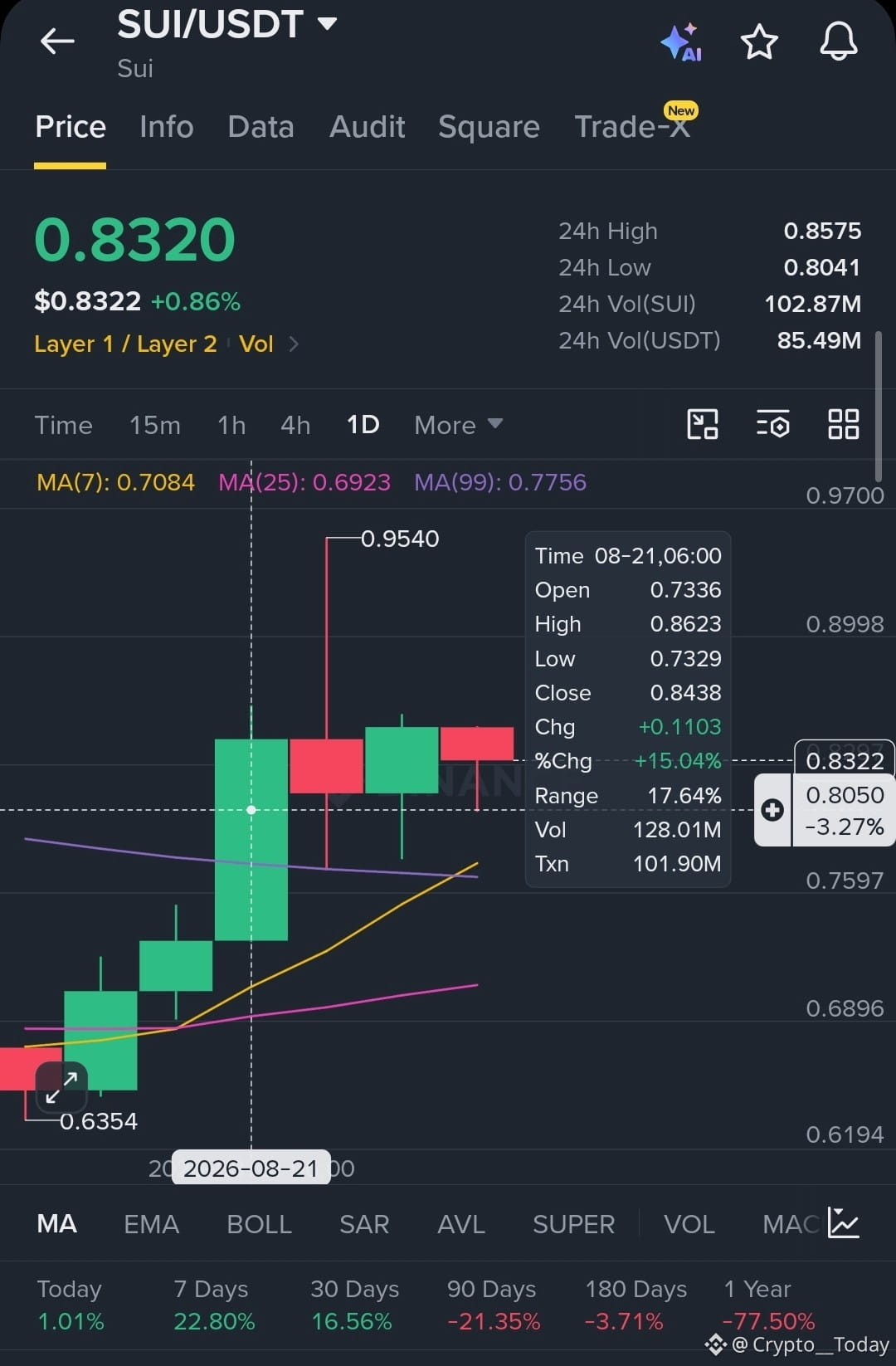Tap the 0.8050 crosshair price label
Viewport: 896px width, 1366px height.
pyautogui.click(x=845, y=795)
